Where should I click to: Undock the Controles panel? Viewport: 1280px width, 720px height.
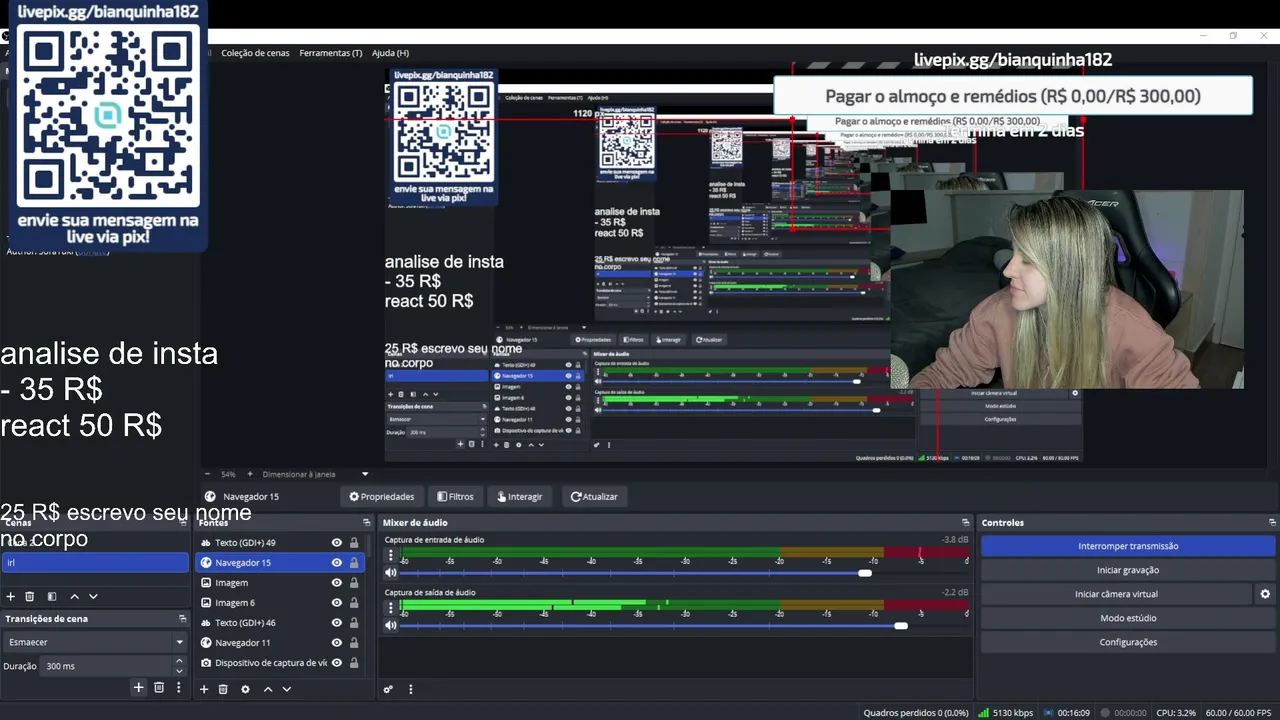[x=1272, y=522]
